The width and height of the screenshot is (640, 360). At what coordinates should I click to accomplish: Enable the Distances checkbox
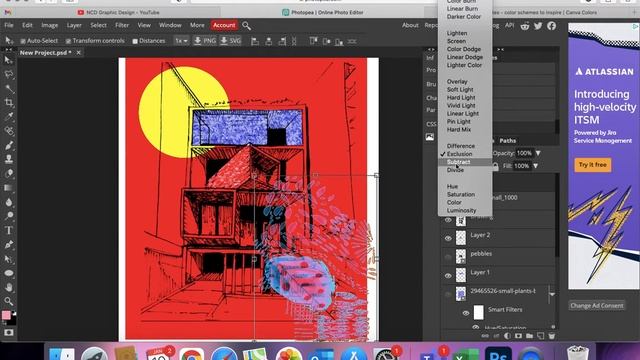[135, 41]
